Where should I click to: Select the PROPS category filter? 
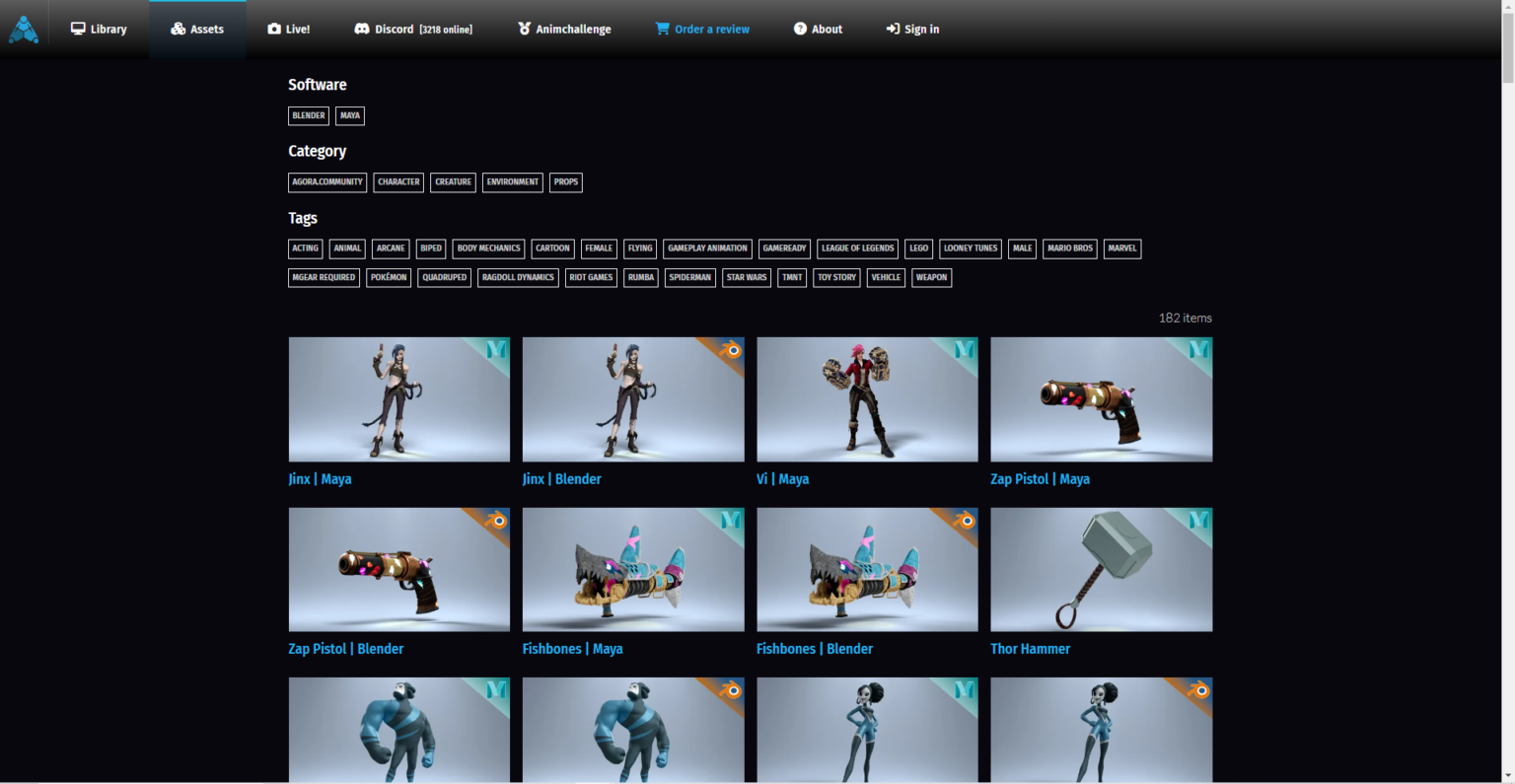(565, 182)
